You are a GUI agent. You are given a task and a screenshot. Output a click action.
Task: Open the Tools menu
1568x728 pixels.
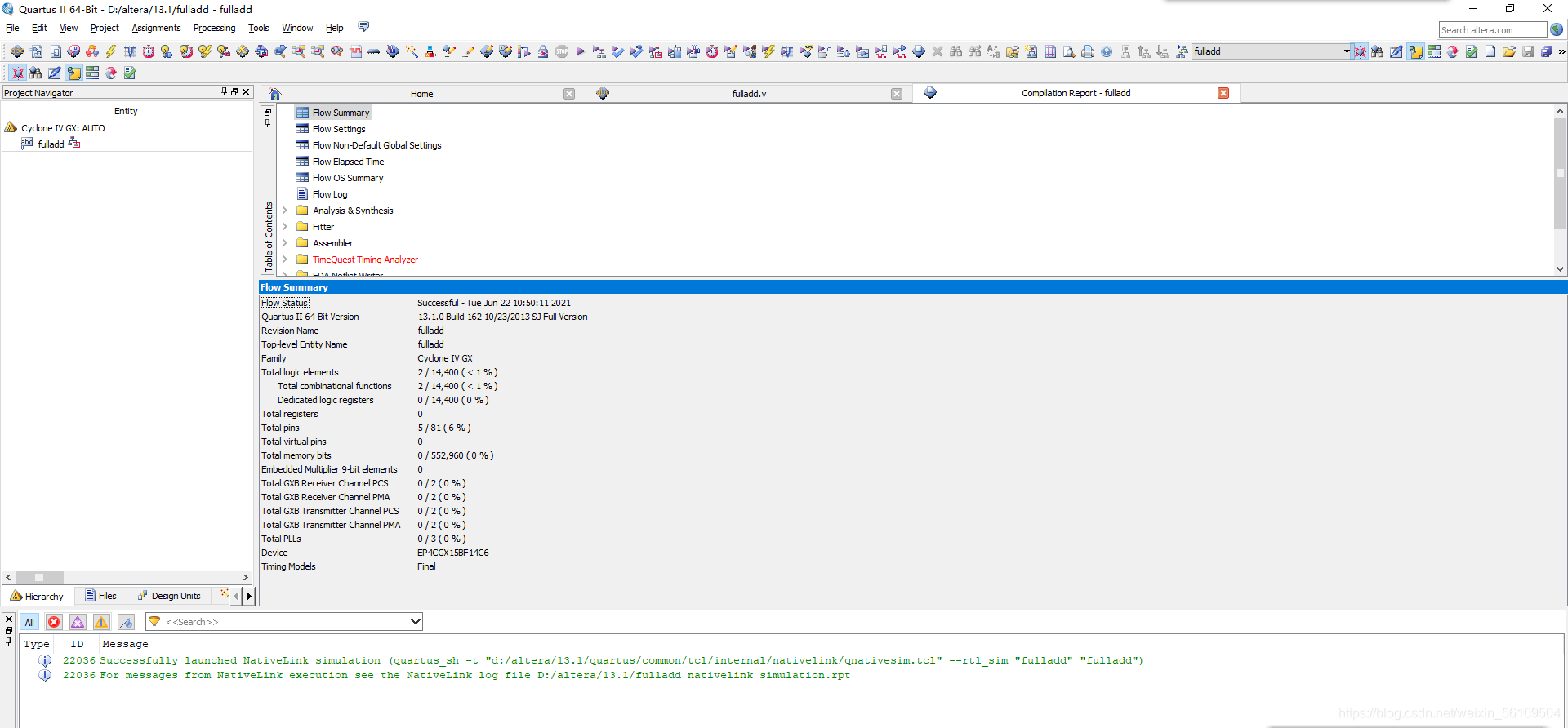click(259, 28)
